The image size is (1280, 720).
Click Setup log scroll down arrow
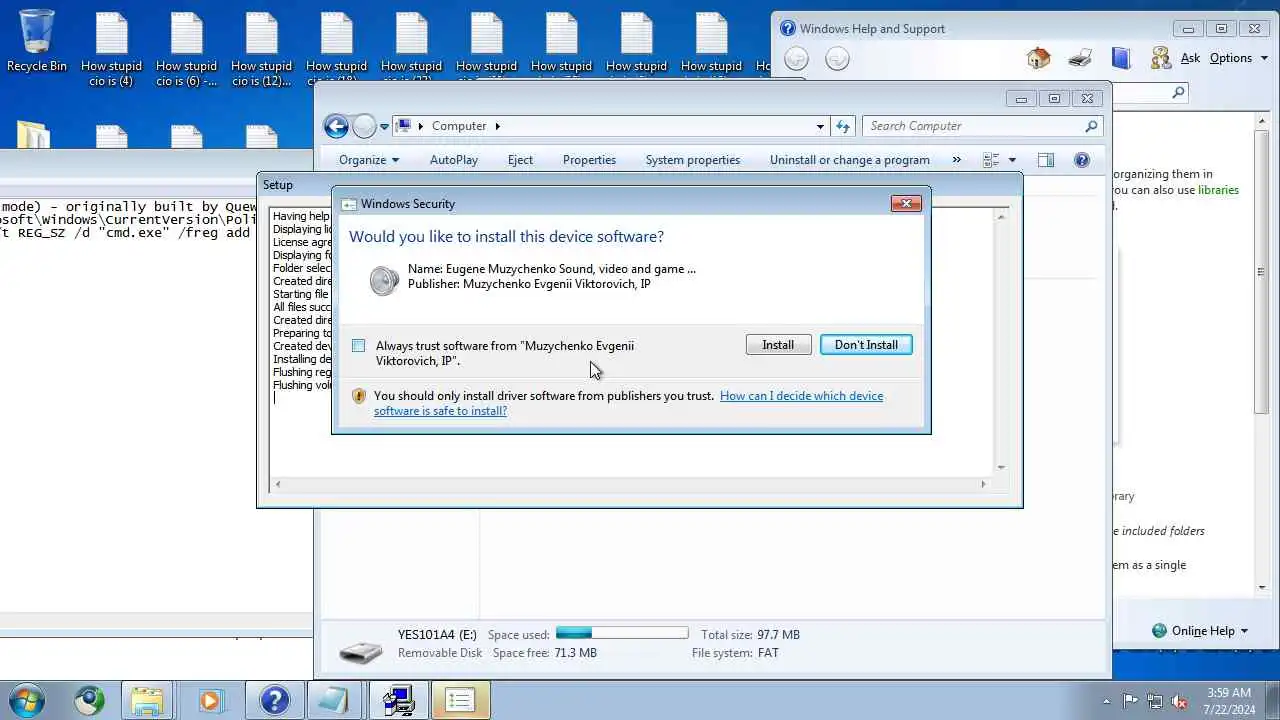pos(1001,467)
